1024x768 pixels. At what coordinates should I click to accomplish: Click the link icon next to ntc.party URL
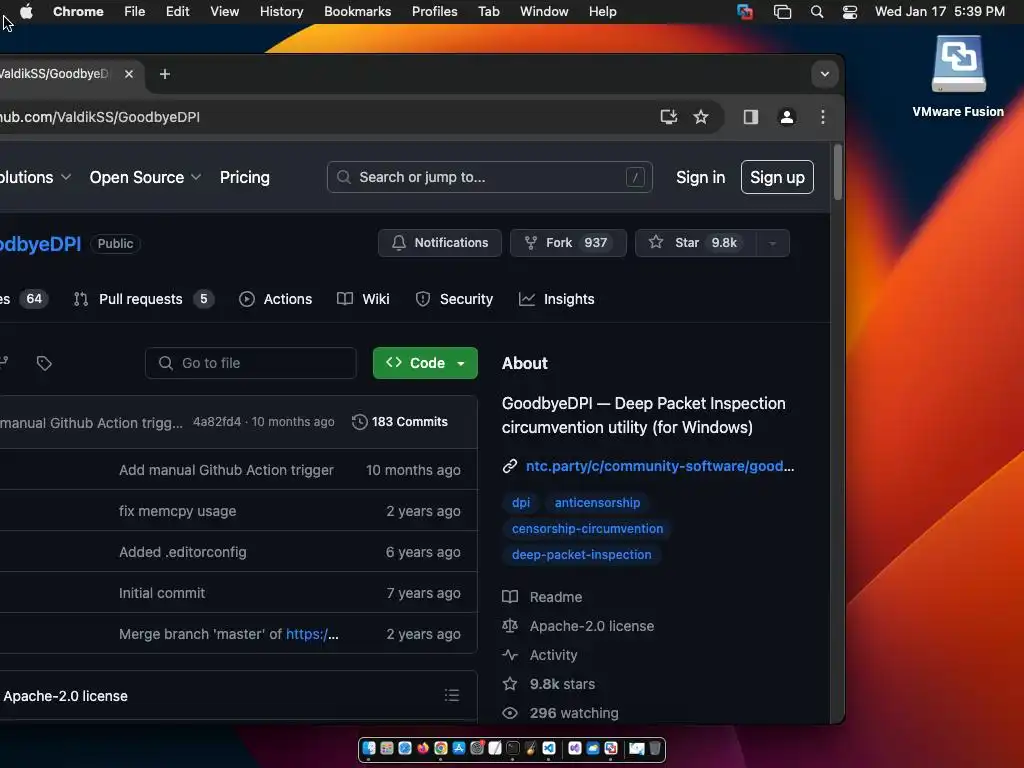pyautogui.click(x=510, y=466)
